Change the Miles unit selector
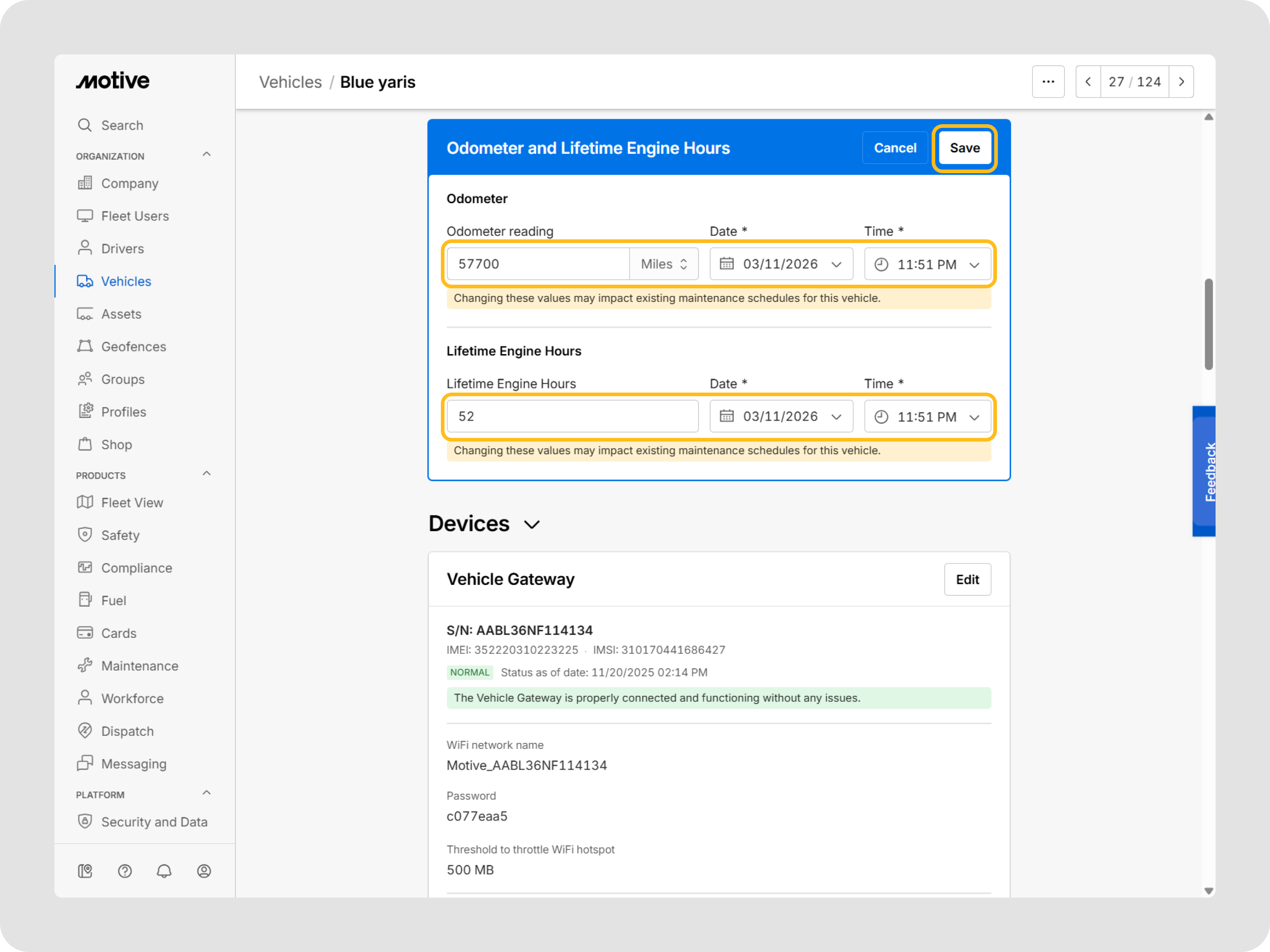This screenshot has height=952, width=1270. 664,264
